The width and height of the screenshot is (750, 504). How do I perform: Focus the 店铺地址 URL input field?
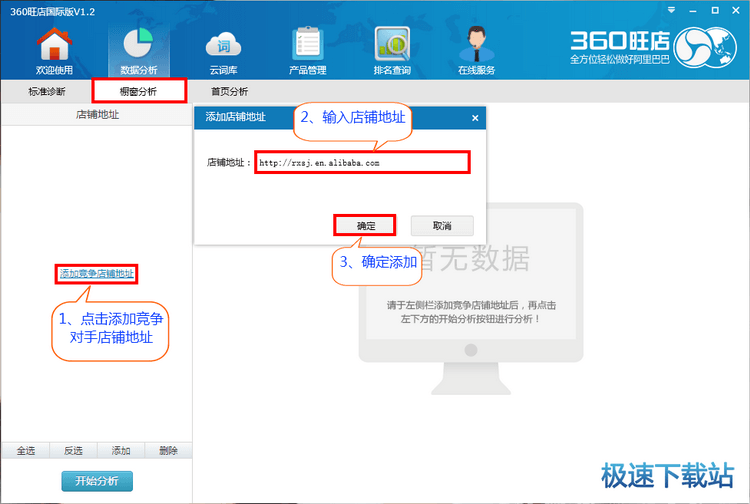362,163
